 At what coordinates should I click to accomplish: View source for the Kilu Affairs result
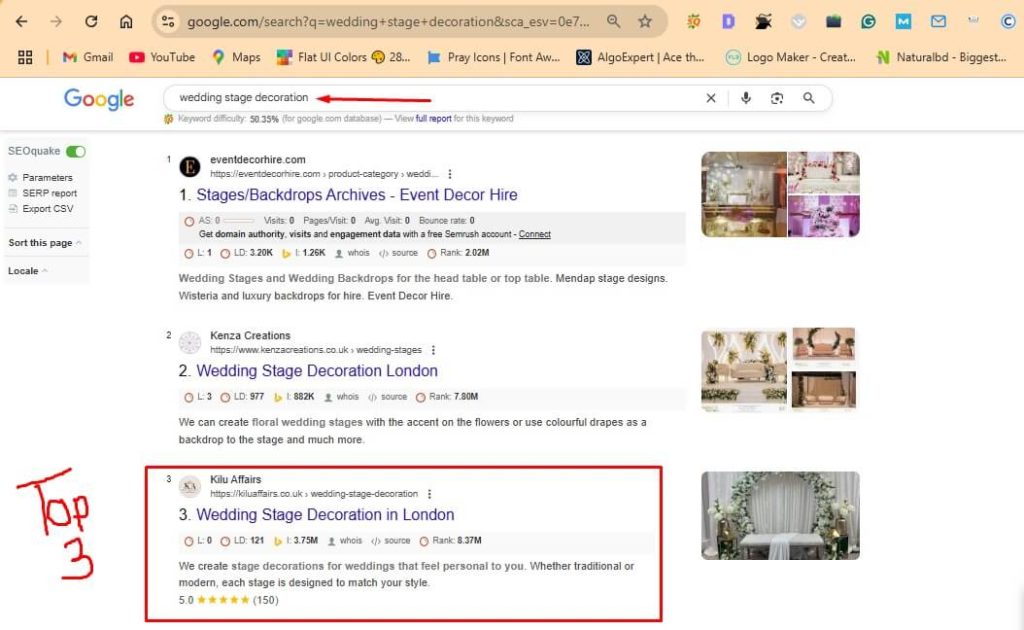[391, 541]
